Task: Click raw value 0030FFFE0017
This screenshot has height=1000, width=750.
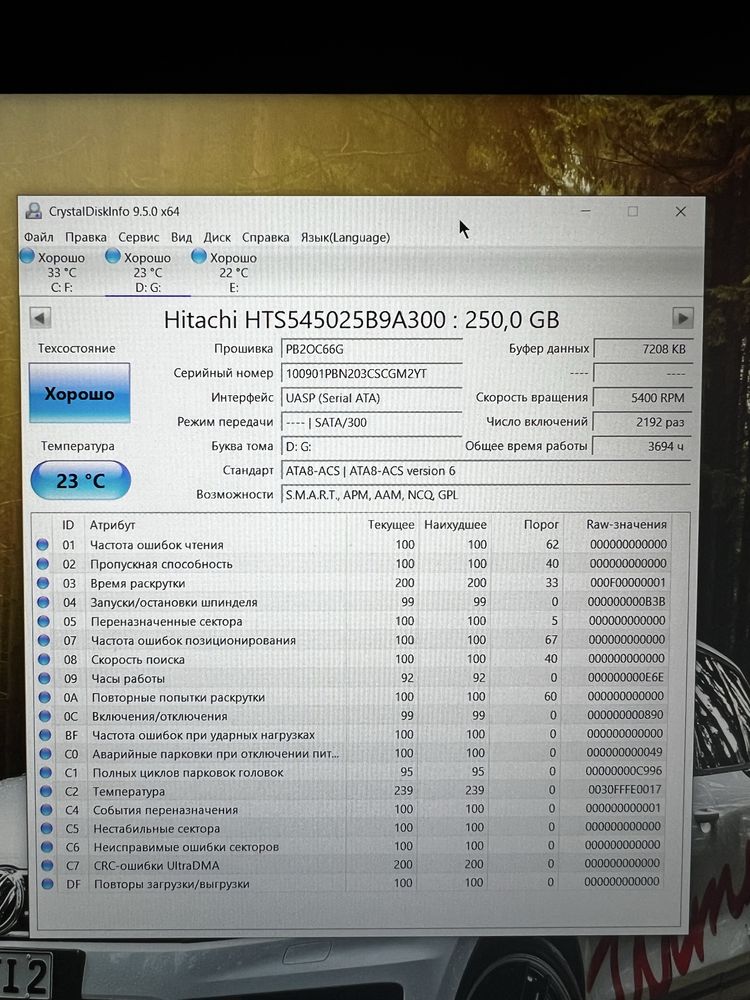Action: click(x=624, y=790)
